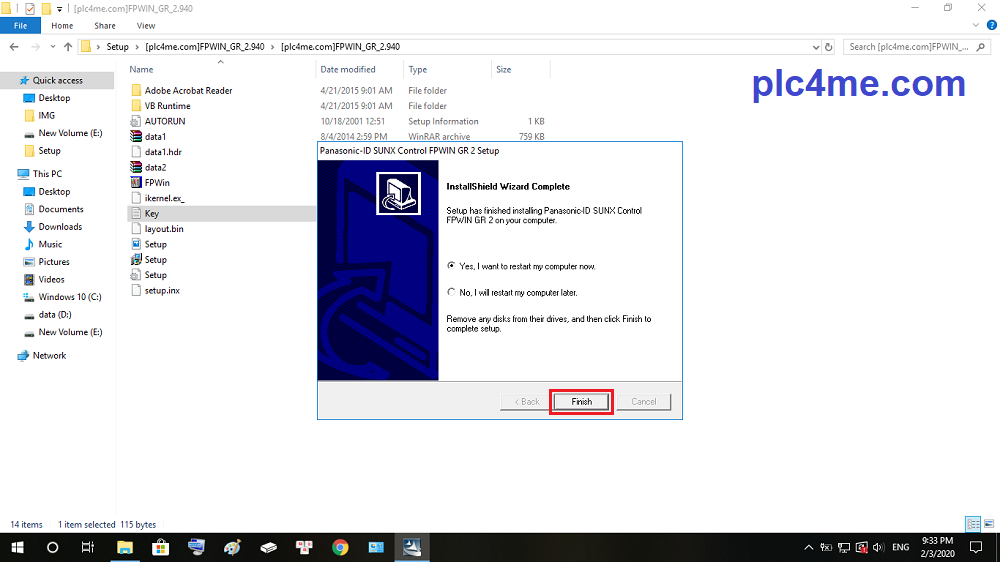
Task: Sort files by Name column
Action: (x=141, y=70)
